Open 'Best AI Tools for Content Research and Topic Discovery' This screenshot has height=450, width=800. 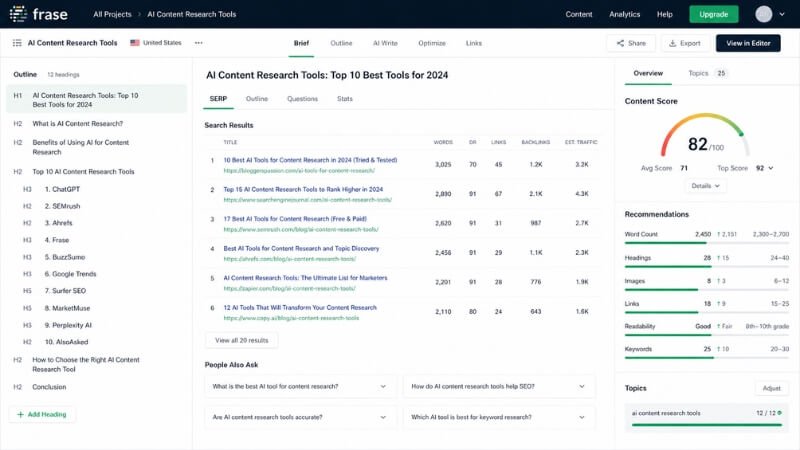click(301, 248)
